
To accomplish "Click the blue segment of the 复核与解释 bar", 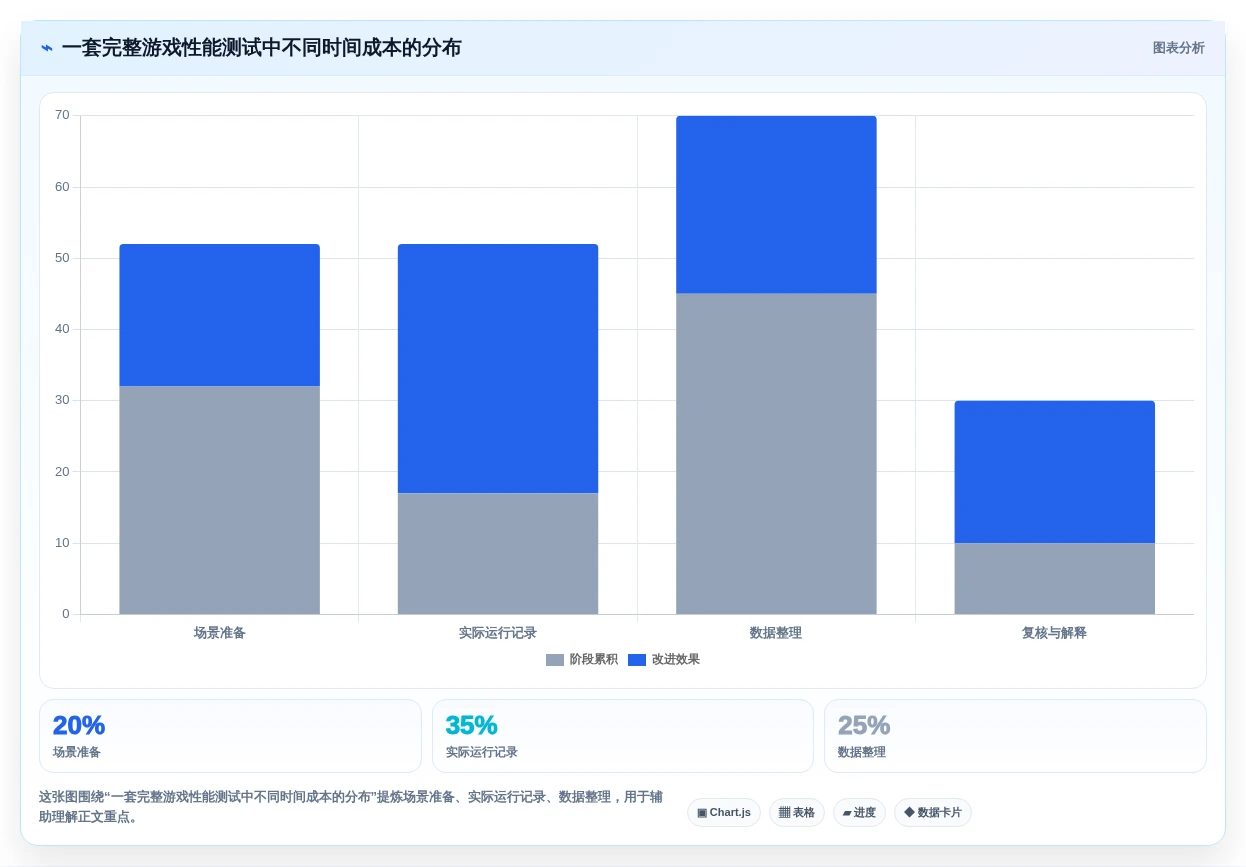I will click(x=1055, y=472).
